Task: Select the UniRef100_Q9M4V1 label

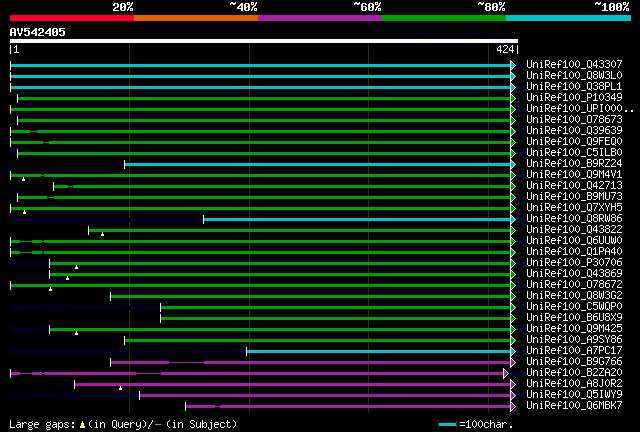Action: click(x=574, y=174)
